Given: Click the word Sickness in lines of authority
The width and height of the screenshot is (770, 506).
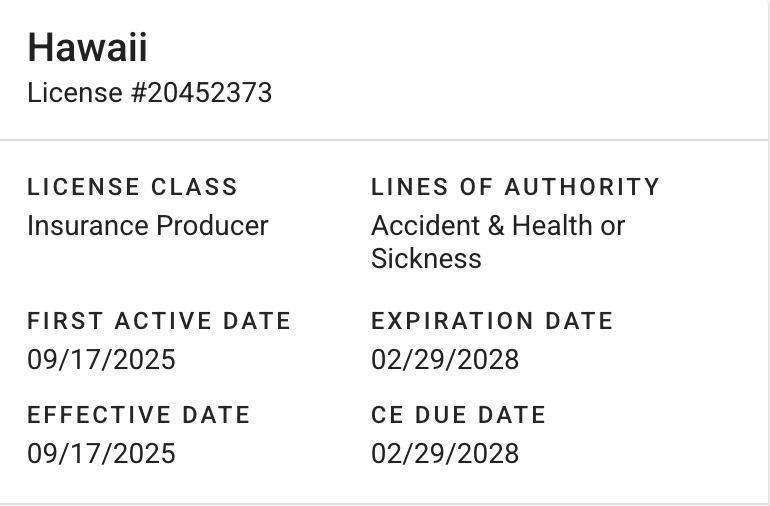Looking at the screenshot, I should [426, 259].
